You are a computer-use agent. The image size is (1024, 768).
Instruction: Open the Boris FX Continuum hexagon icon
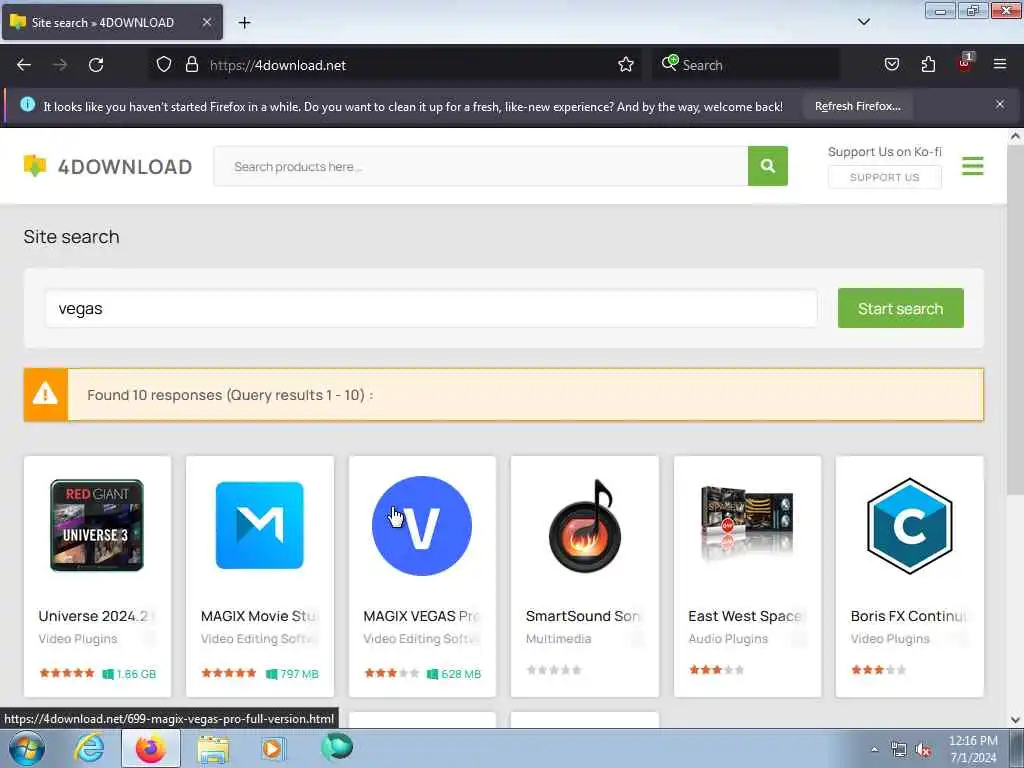click(910, 526)
